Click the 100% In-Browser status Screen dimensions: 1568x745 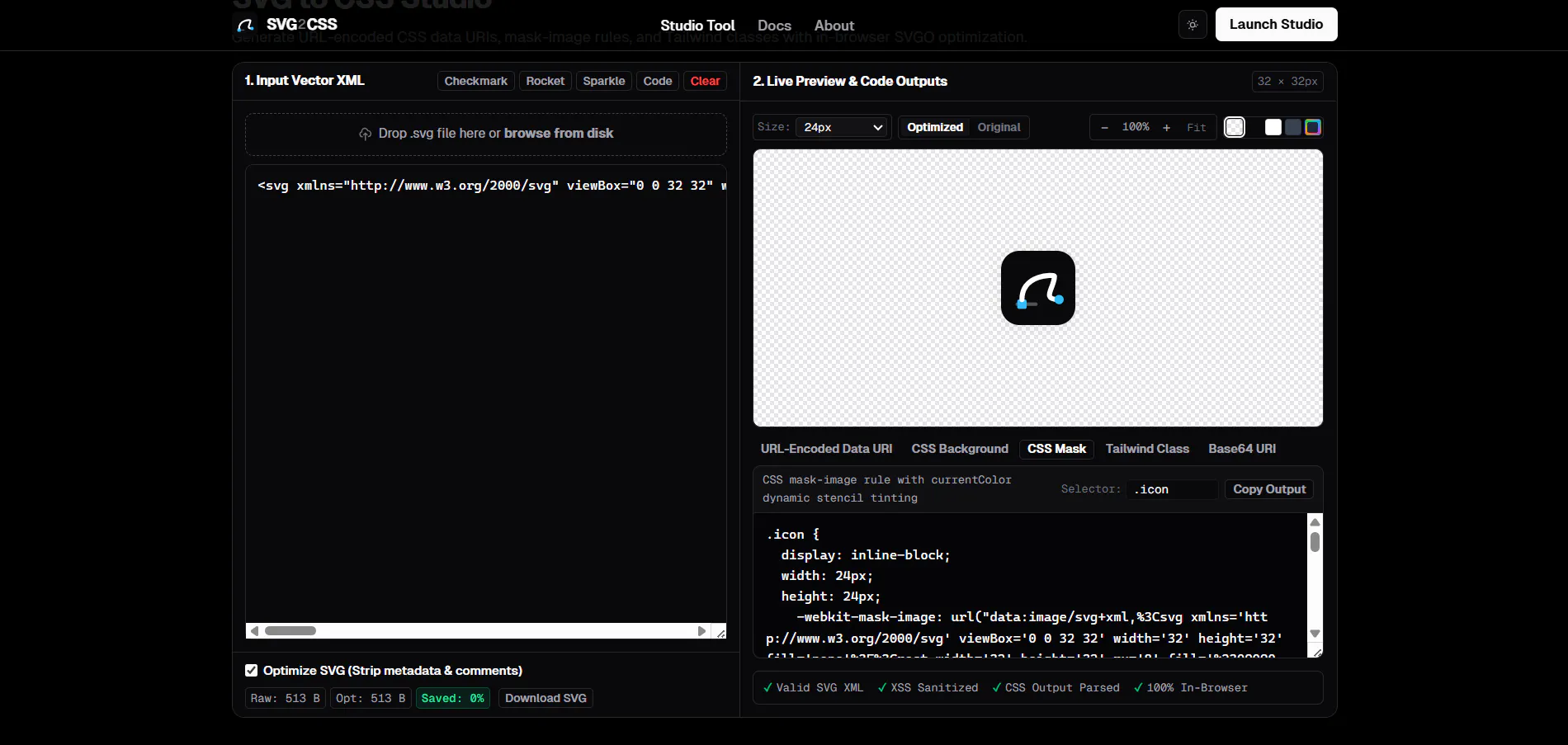click(x=1190, y=688)
